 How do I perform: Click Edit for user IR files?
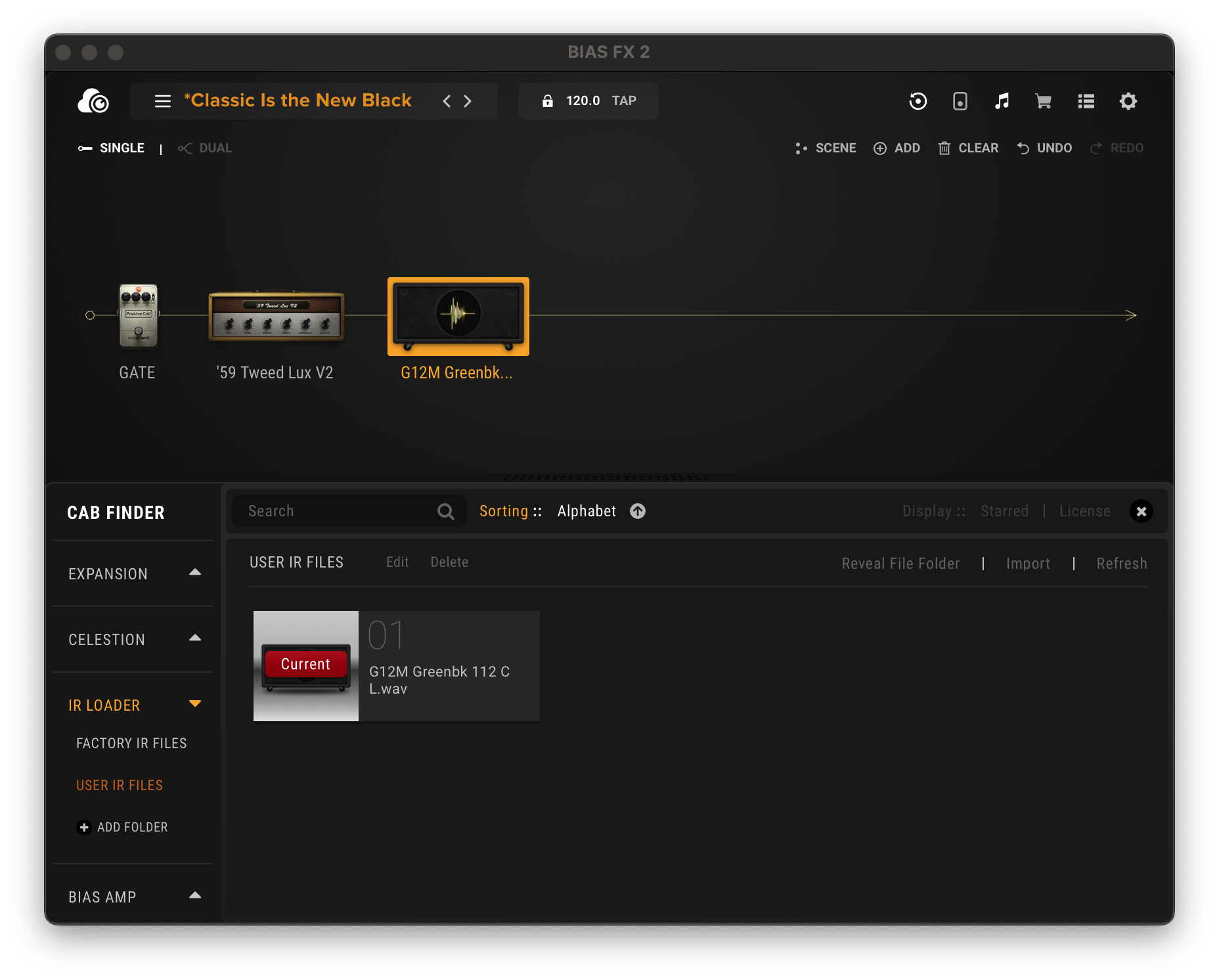(397, 562)
